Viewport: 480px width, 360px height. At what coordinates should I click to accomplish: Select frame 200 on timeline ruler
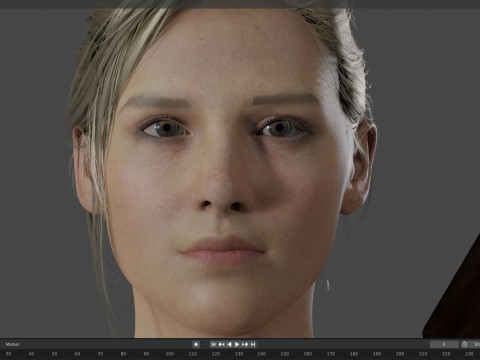(x=400, y=354)
